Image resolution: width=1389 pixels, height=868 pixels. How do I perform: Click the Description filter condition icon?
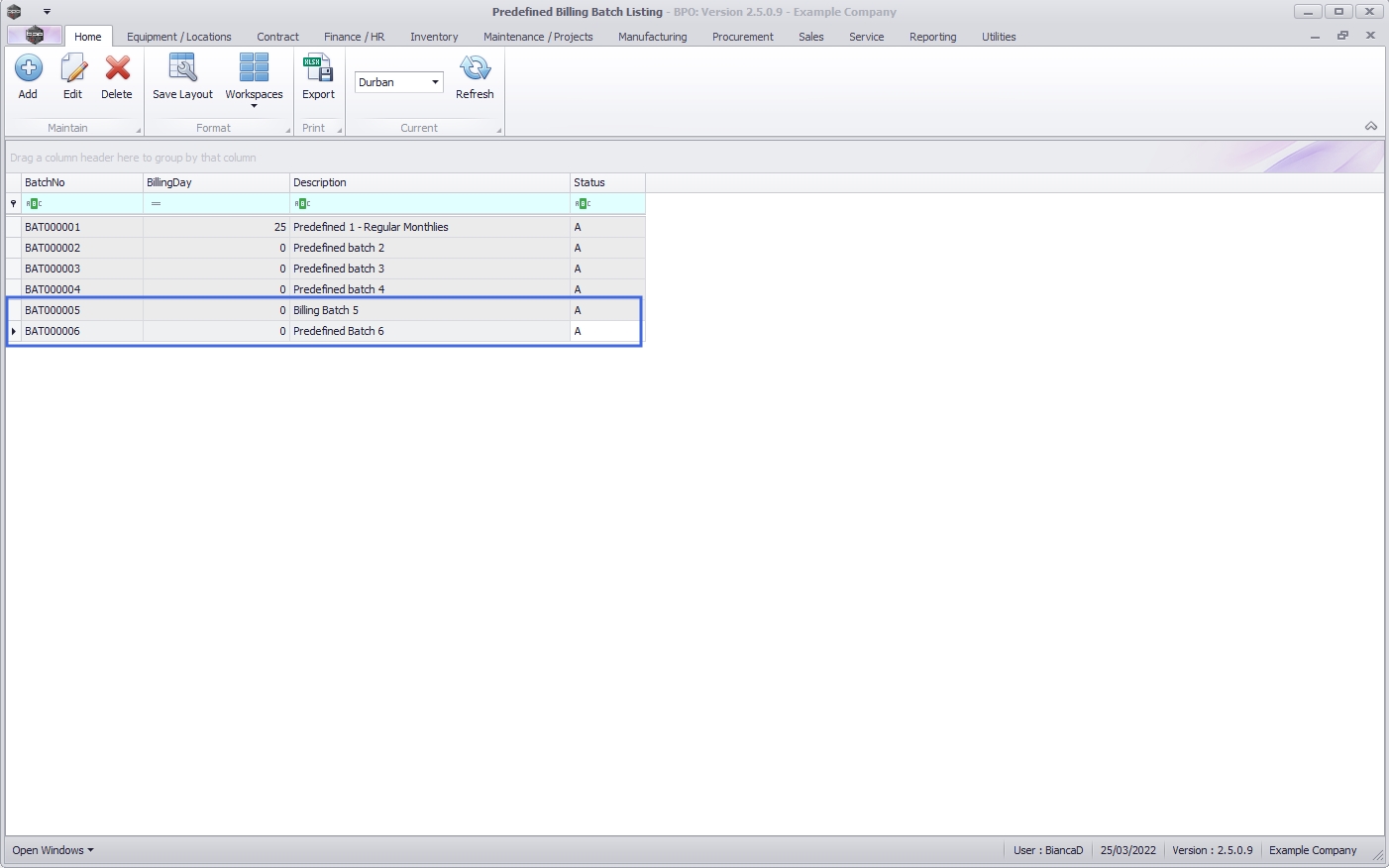coord(302,203)
